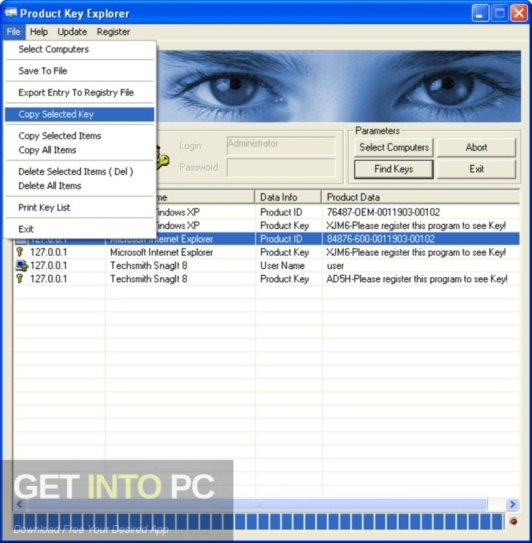Select Techsmith SnagIt 8 User Name row

266,266
